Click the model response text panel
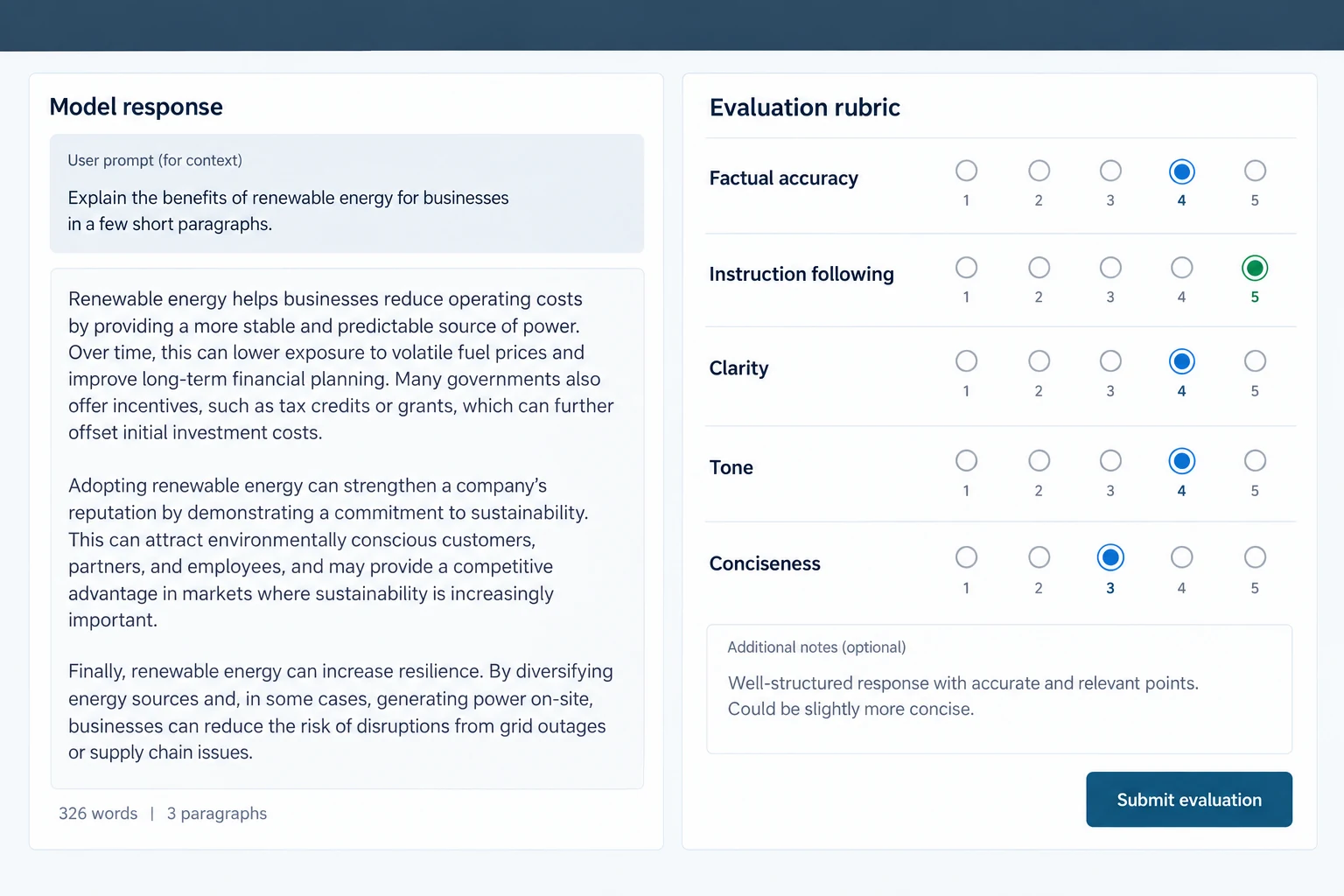Screen dimensions: 1344x896 [x=346, y=528]
